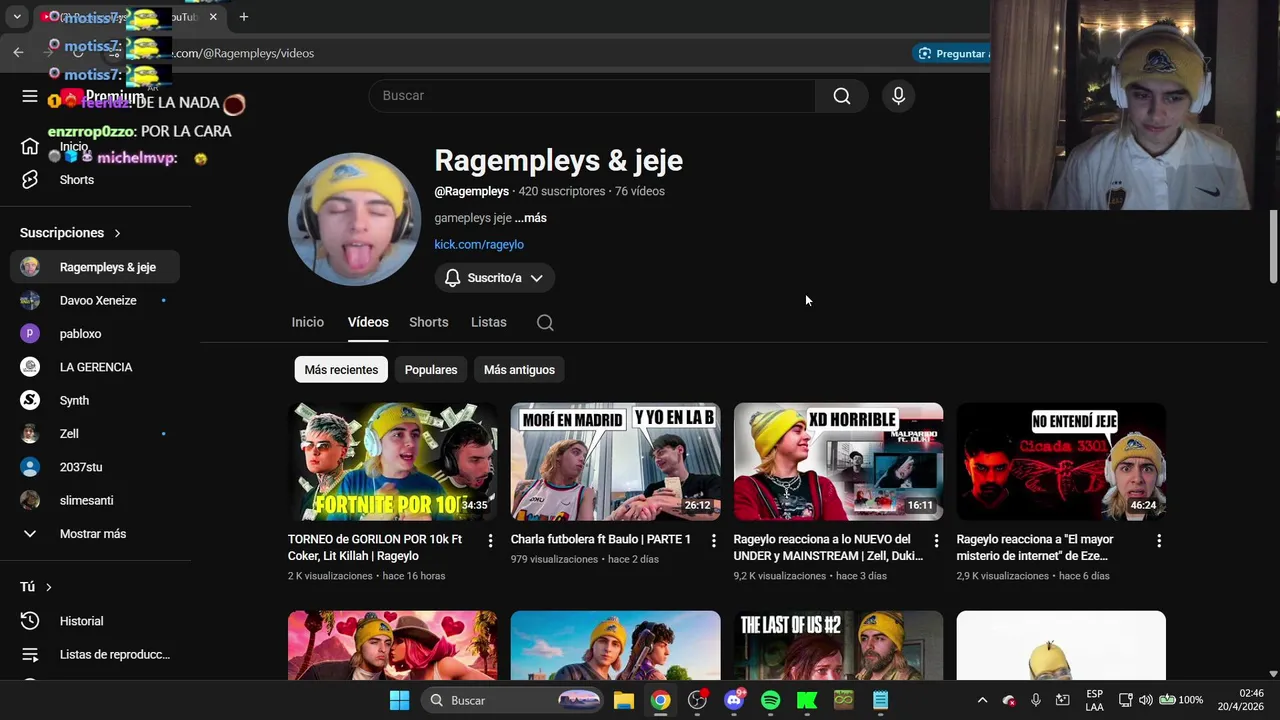This screenshot has height=720, width=1280.
Task: Switch to the Listas tab
Action: [x=489, y=322]
